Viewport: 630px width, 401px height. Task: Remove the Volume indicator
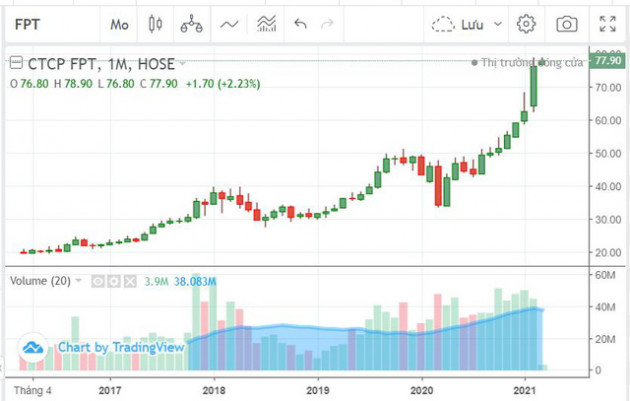point(129,282)
